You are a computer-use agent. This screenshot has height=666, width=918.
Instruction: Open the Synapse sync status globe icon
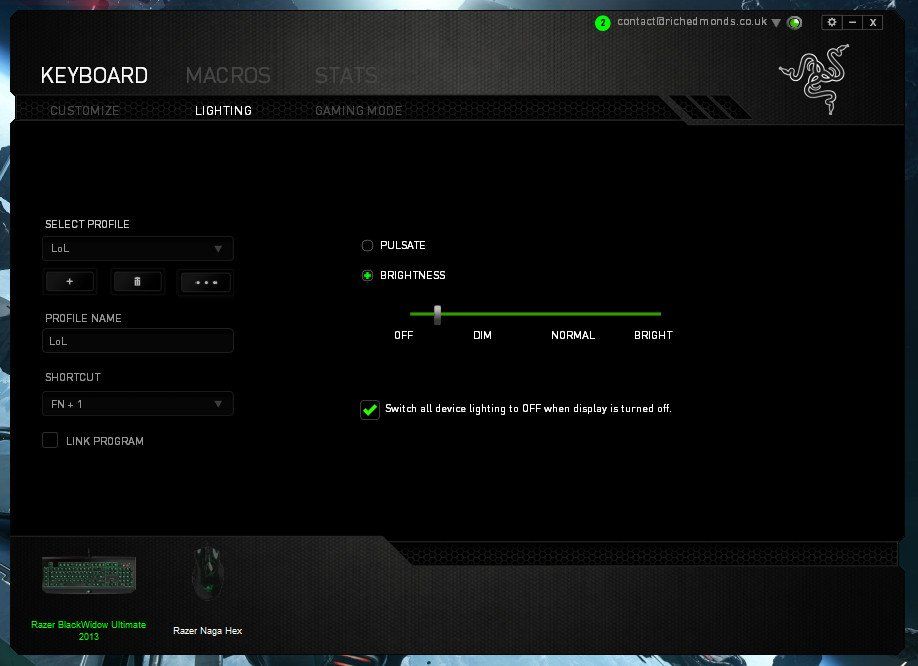click(x=793, y=22)
